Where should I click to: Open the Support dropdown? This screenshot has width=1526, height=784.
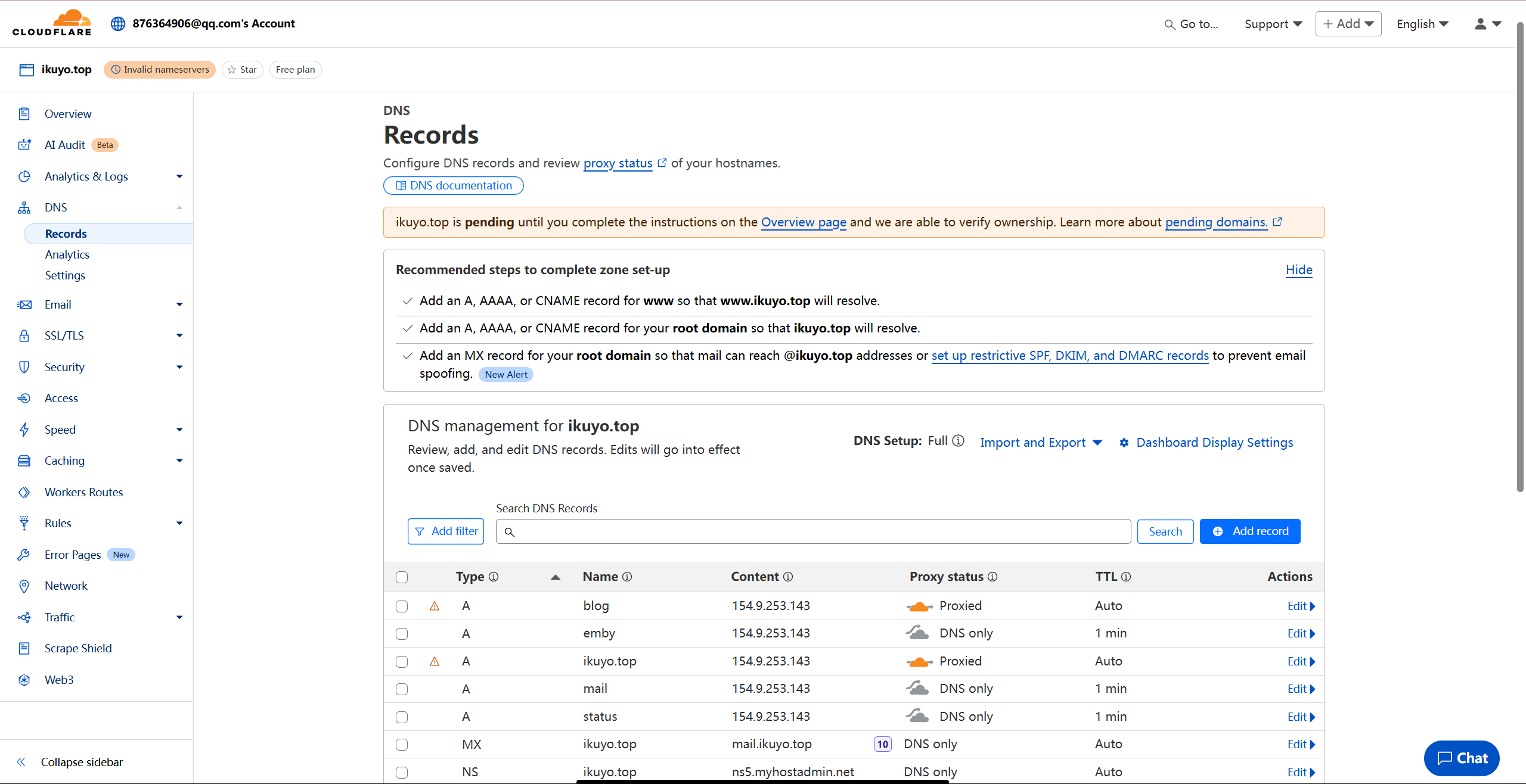(x=1273, y=24)
